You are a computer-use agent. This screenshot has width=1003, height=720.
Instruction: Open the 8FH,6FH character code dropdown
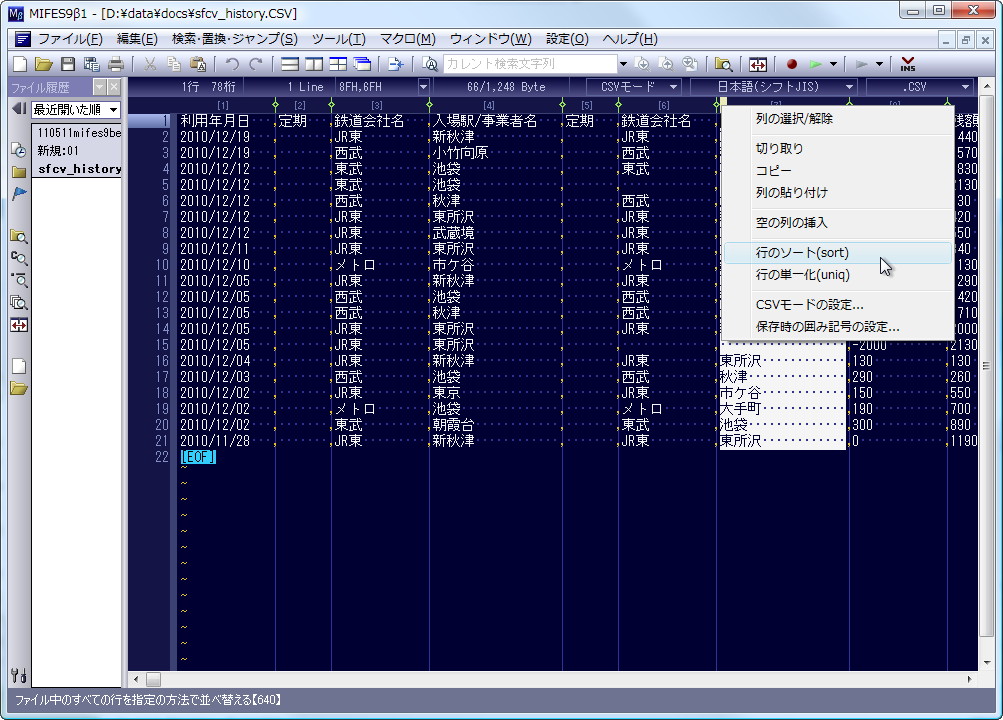pyautogui.click(x=423, y=87)
